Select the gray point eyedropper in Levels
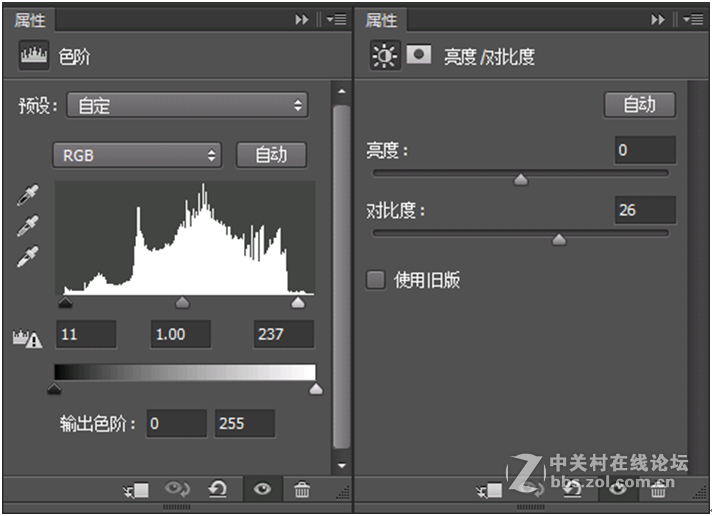Screen dimensions: 712x516 coord(28,226)
